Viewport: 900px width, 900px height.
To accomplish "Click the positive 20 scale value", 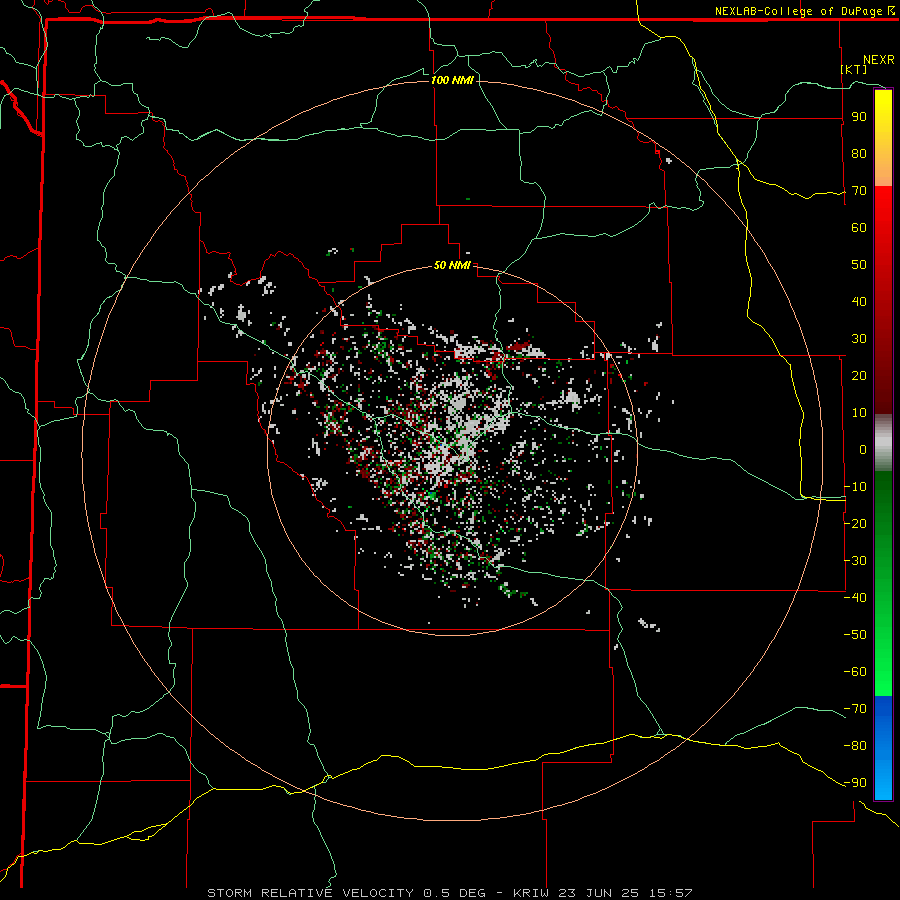I will pos(859,375).
